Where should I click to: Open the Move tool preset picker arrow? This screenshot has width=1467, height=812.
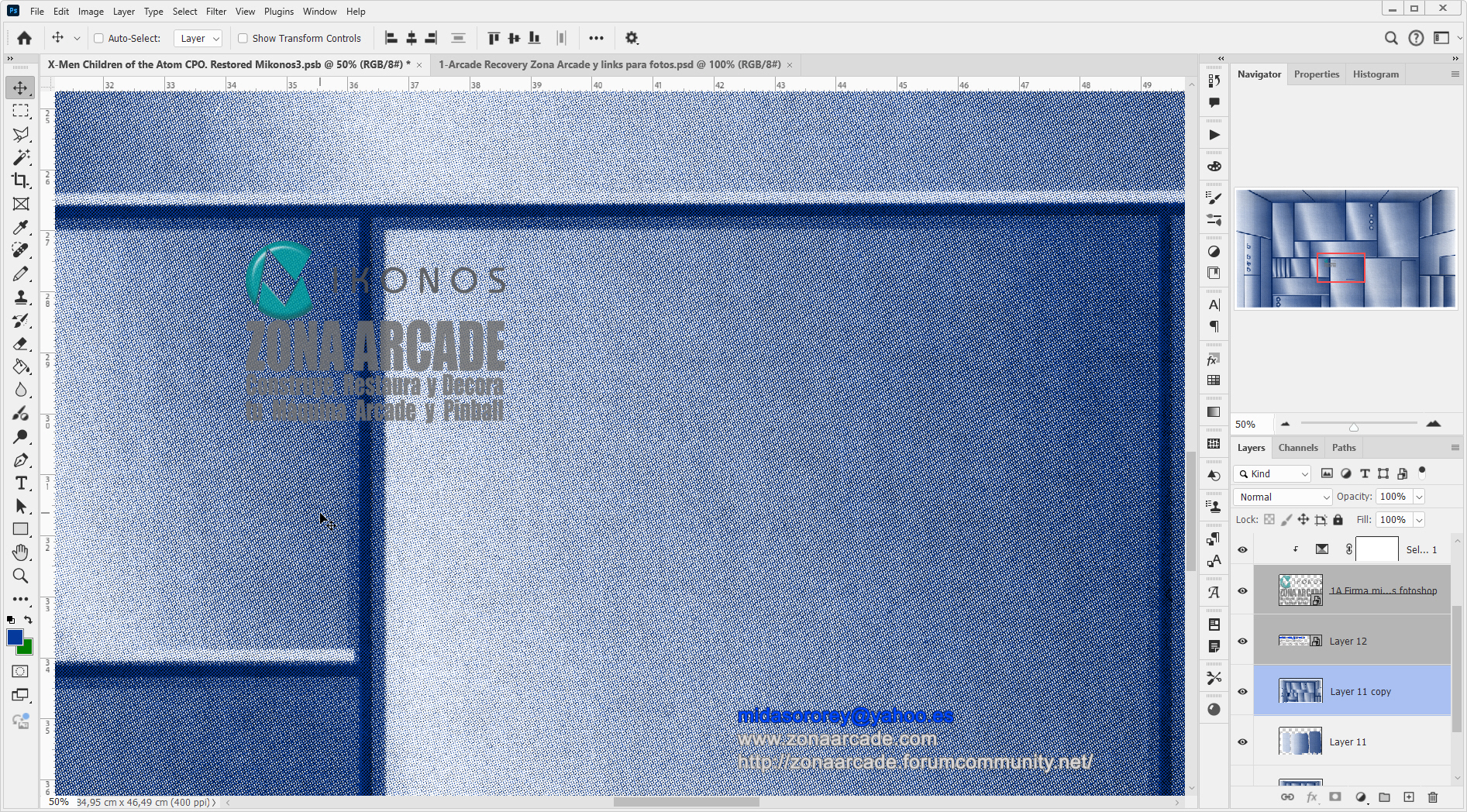point(77,38)
